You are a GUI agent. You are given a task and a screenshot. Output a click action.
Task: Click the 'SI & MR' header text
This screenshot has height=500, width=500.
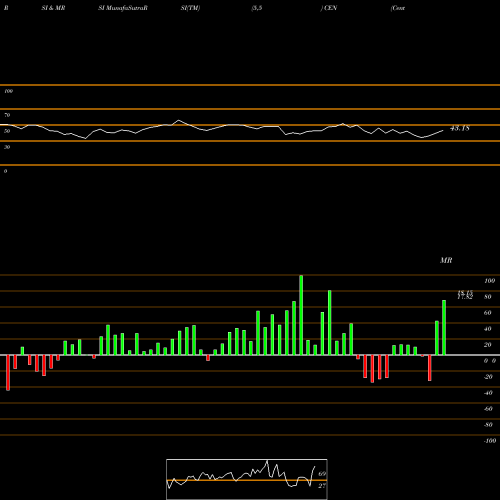(53, 8)
